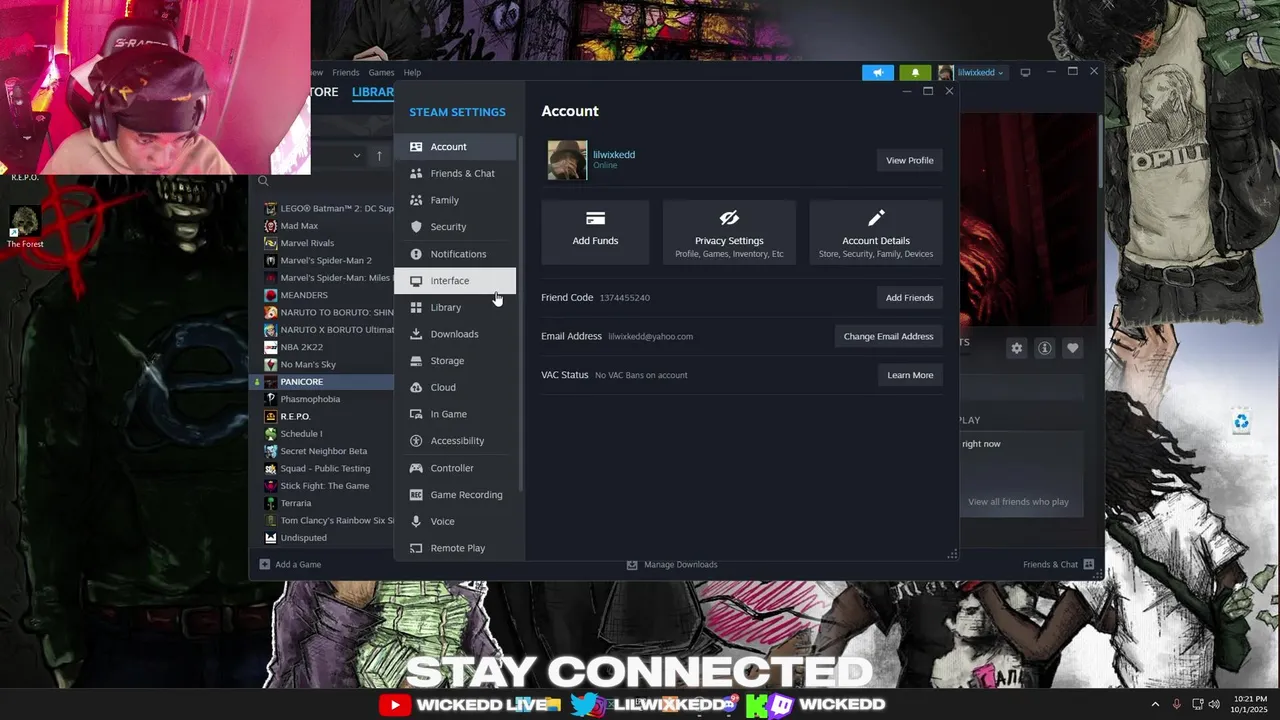Open Downloads settings
This screenshot has height=720, width=1280.
tap(455, 334)
